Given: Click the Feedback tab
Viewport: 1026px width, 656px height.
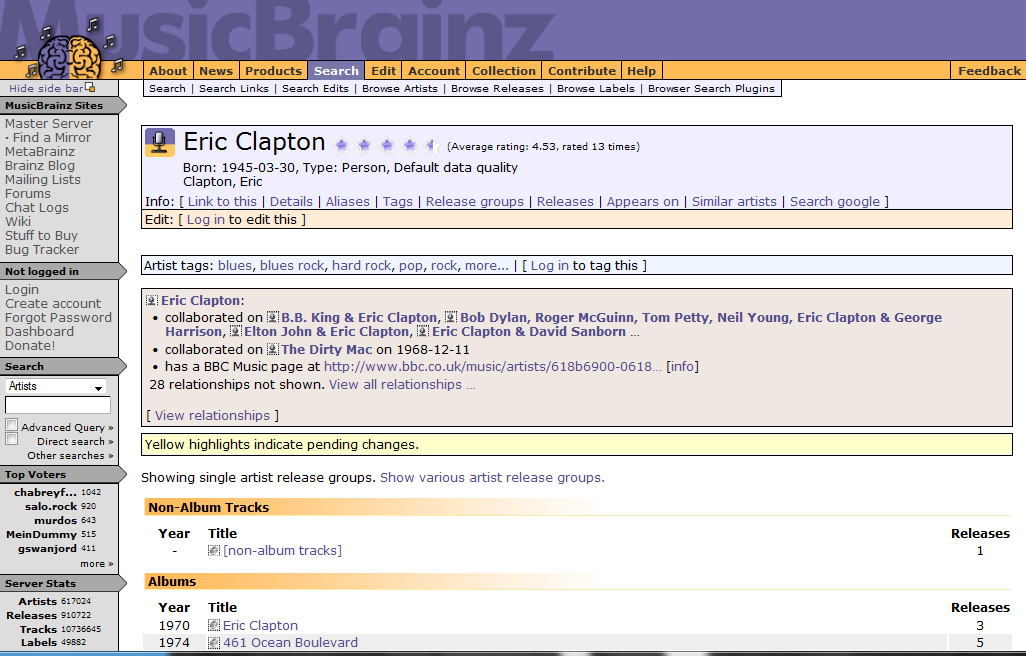Looking at the screenshot, I should pos(989,71).
